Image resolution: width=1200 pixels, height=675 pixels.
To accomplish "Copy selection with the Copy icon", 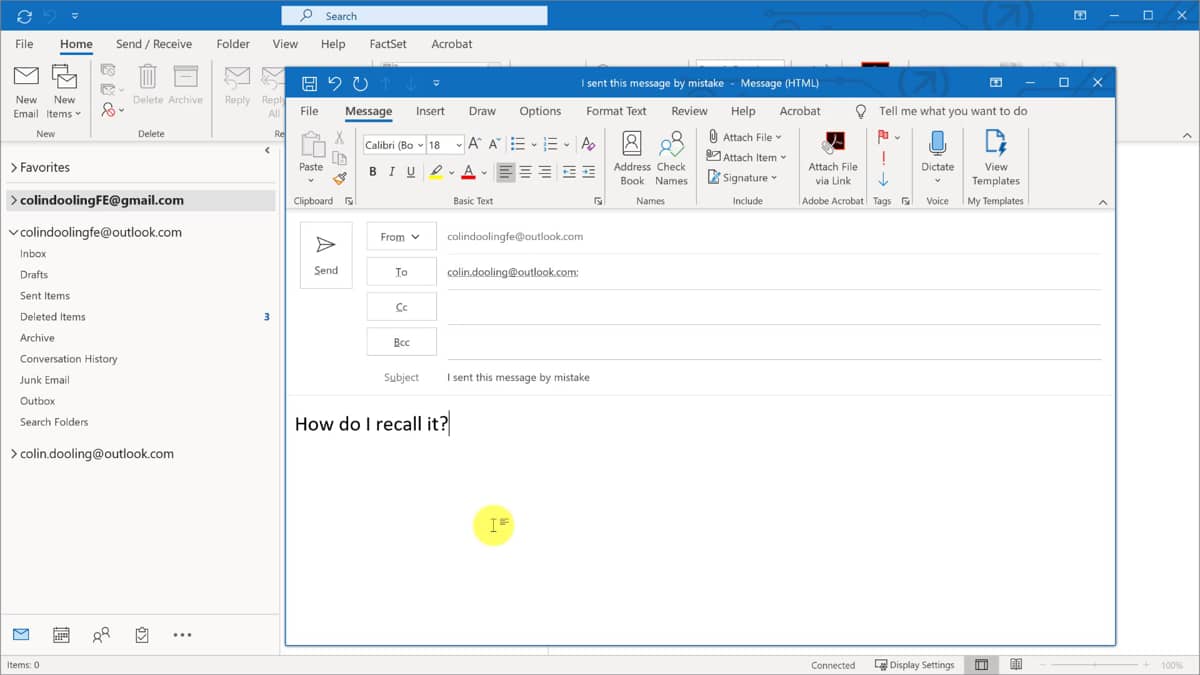I will point(340,158).
